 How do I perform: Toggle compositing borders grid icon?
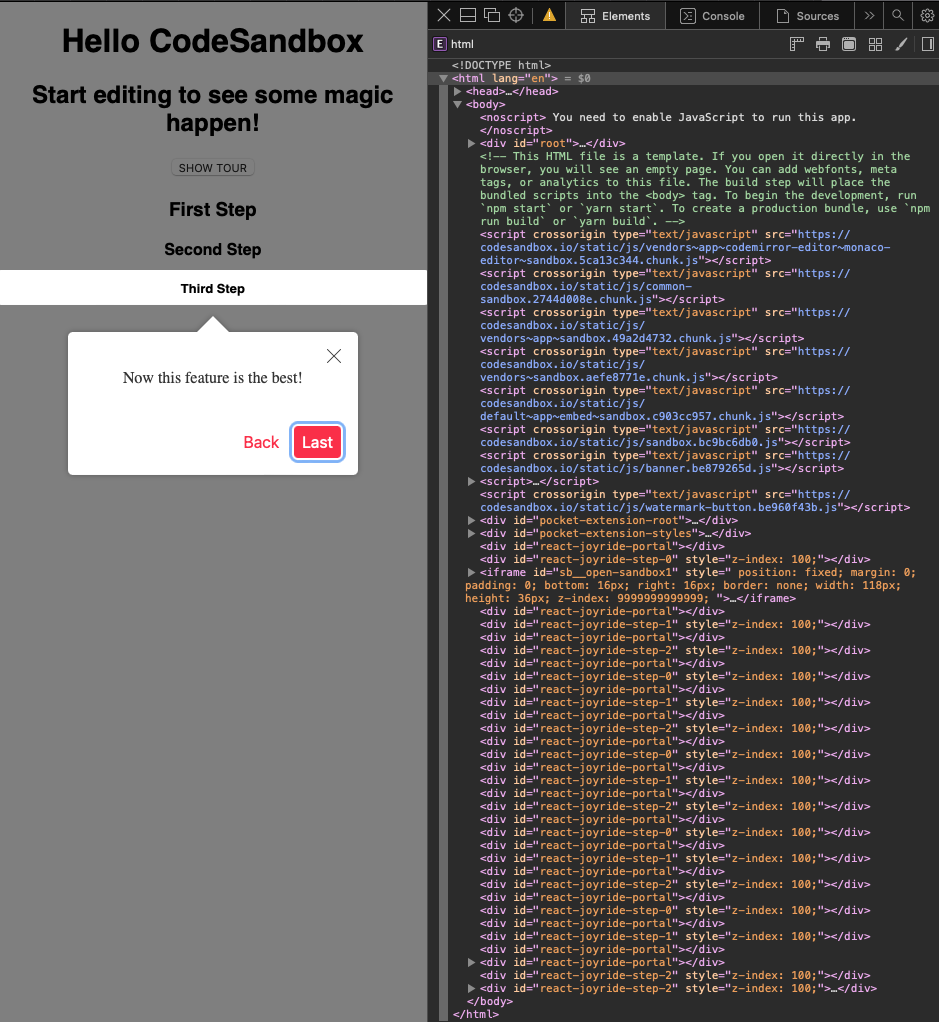pos(875,44)
